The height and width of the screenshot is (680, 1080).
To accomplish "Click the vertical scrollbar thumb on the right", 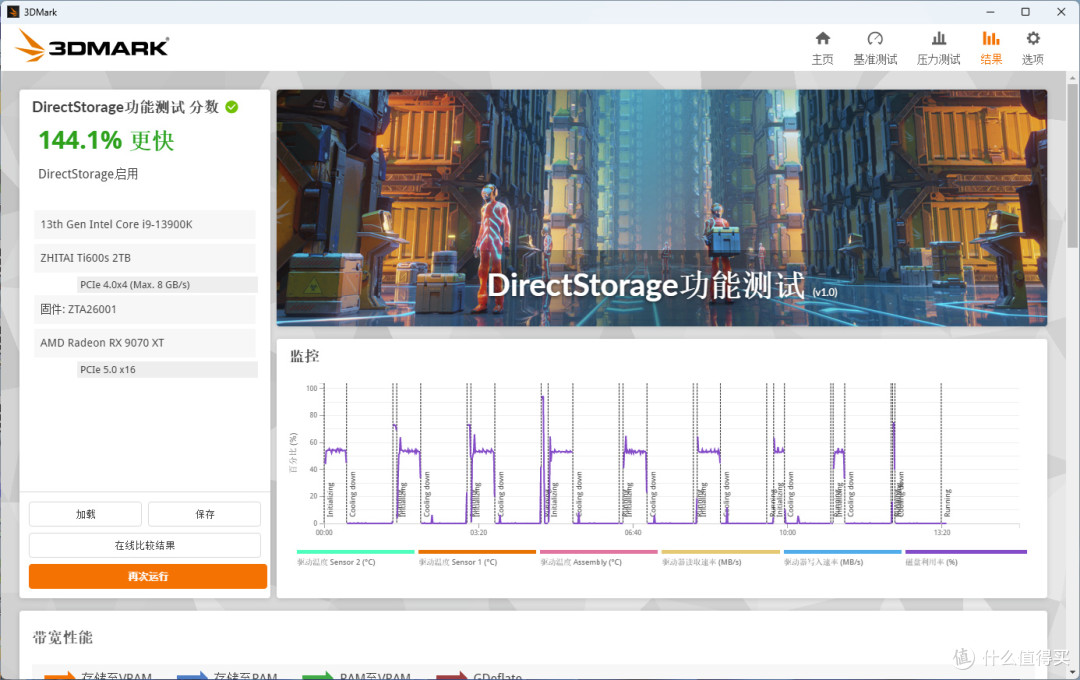I will point(1072,165).
